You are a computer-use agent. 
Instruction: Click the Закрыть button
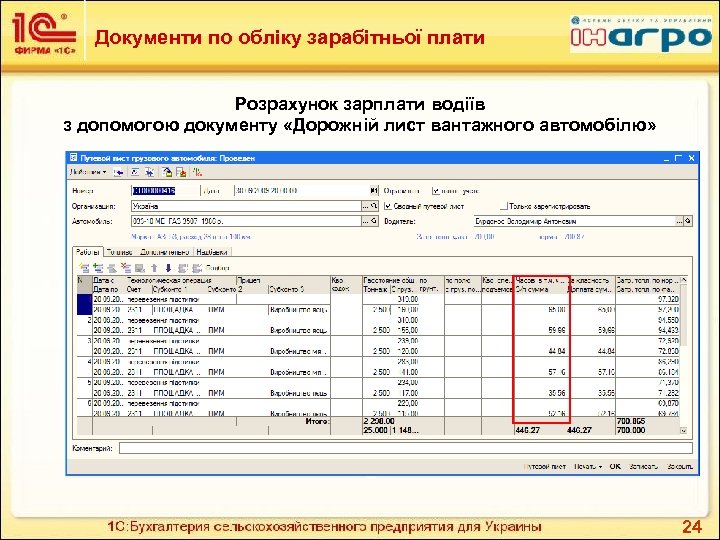point(680,466)
